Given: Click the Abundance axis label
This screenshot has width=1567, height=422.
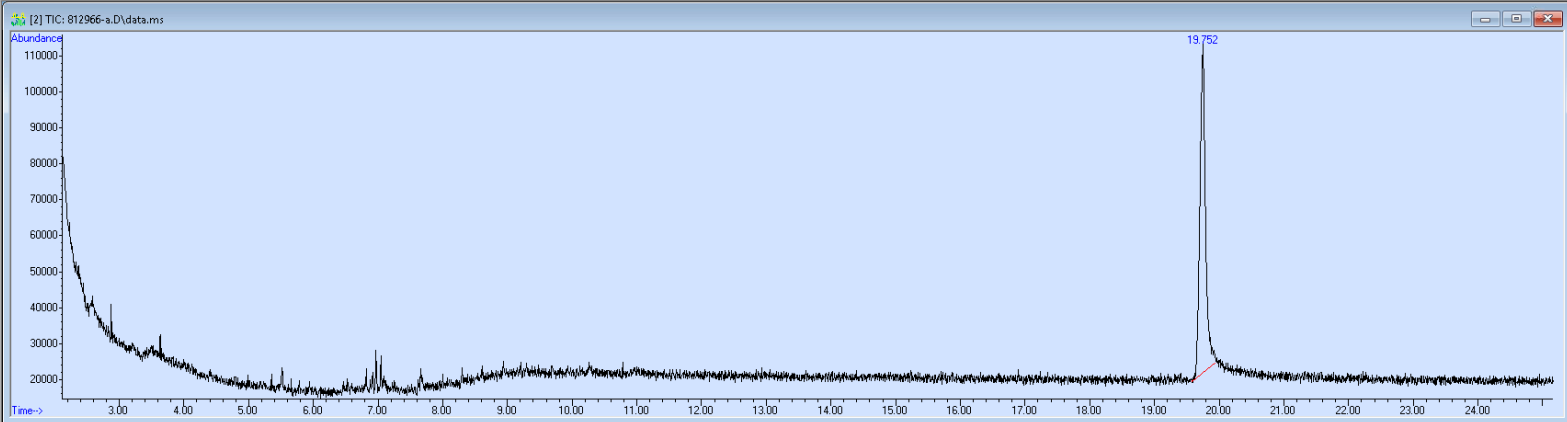Looking at the screenshot, I should point(36,38).
